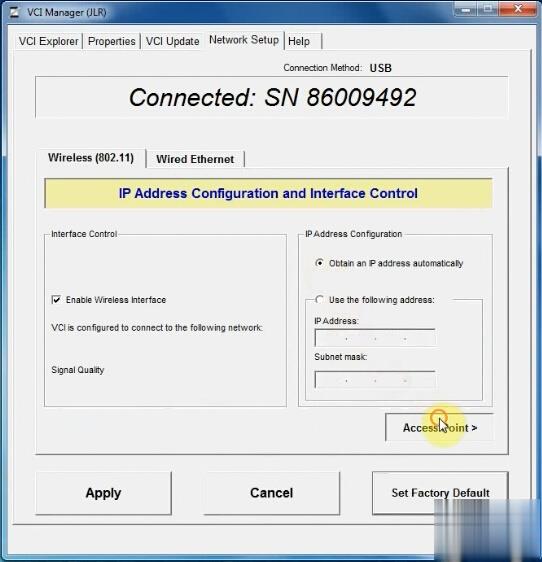
Task: Click the Connected: SN 86009492 status text
Action: point(272,97)
